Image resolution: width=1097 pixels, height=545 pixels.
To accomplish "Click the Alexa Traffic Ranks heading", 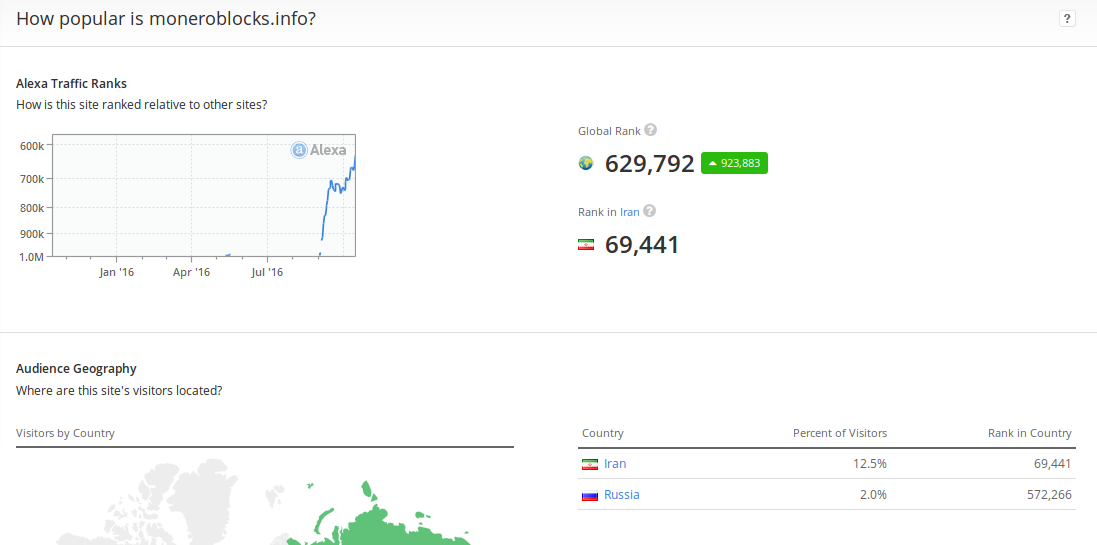I will (71, 83).
